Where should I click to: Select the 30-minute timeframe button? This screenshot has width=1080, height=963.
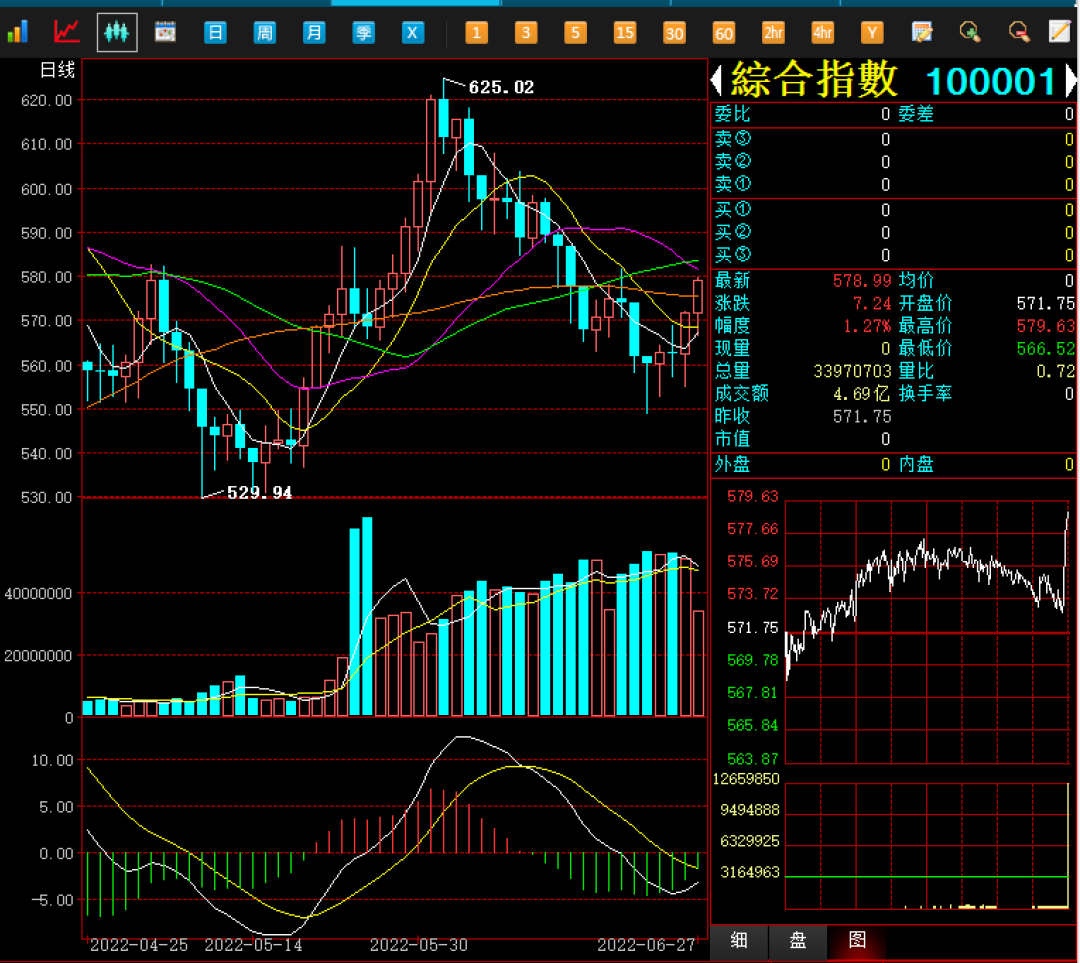(674, 32)
